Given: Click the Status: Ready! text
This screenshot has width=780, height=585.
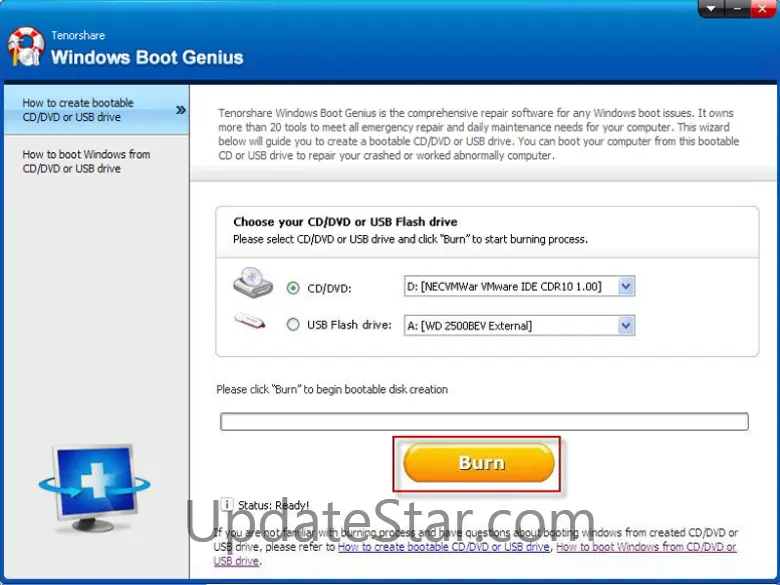Looking at the screenshot, I should point(274,505).
